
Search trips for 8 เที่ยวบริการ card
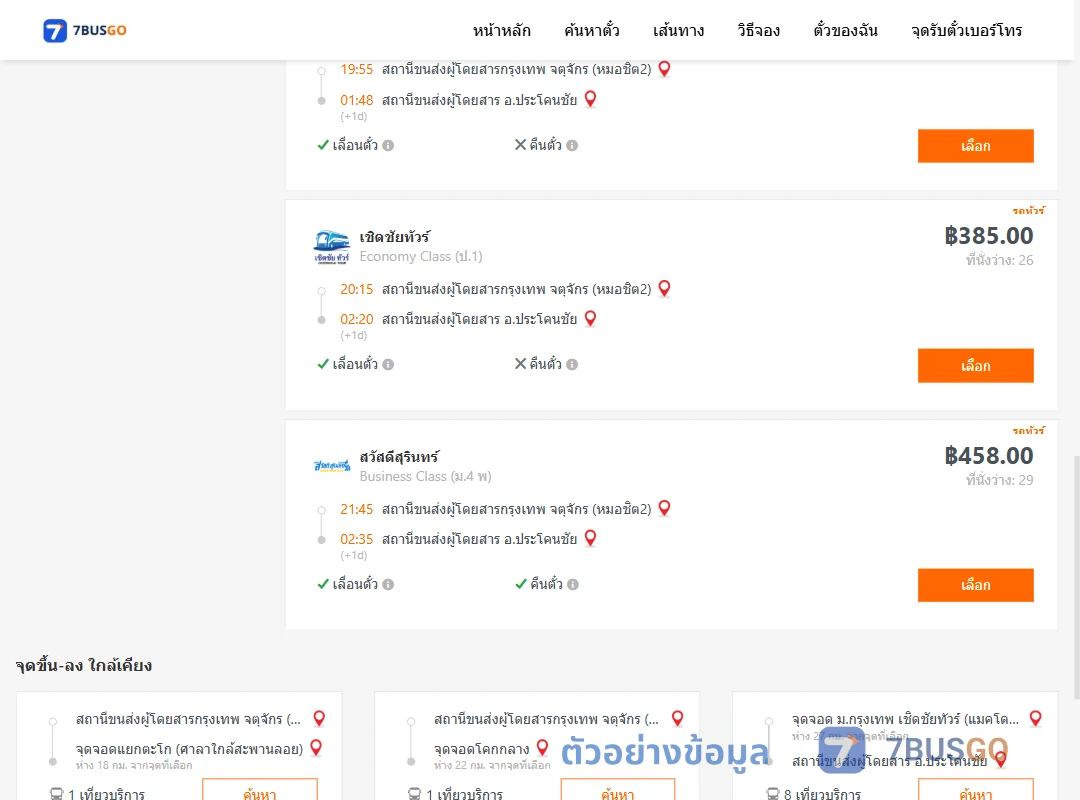975,791
